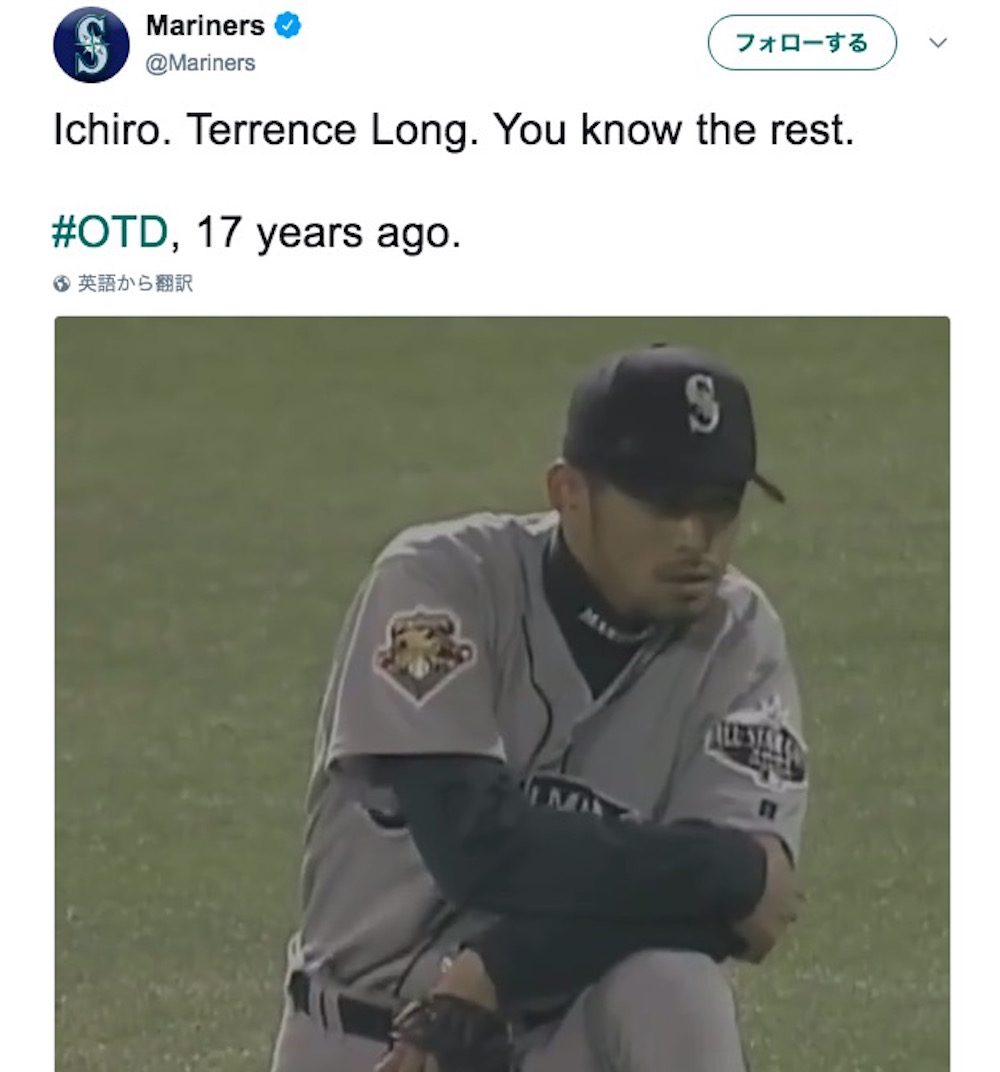Click the globe translation icon

(x=62, y=284)
